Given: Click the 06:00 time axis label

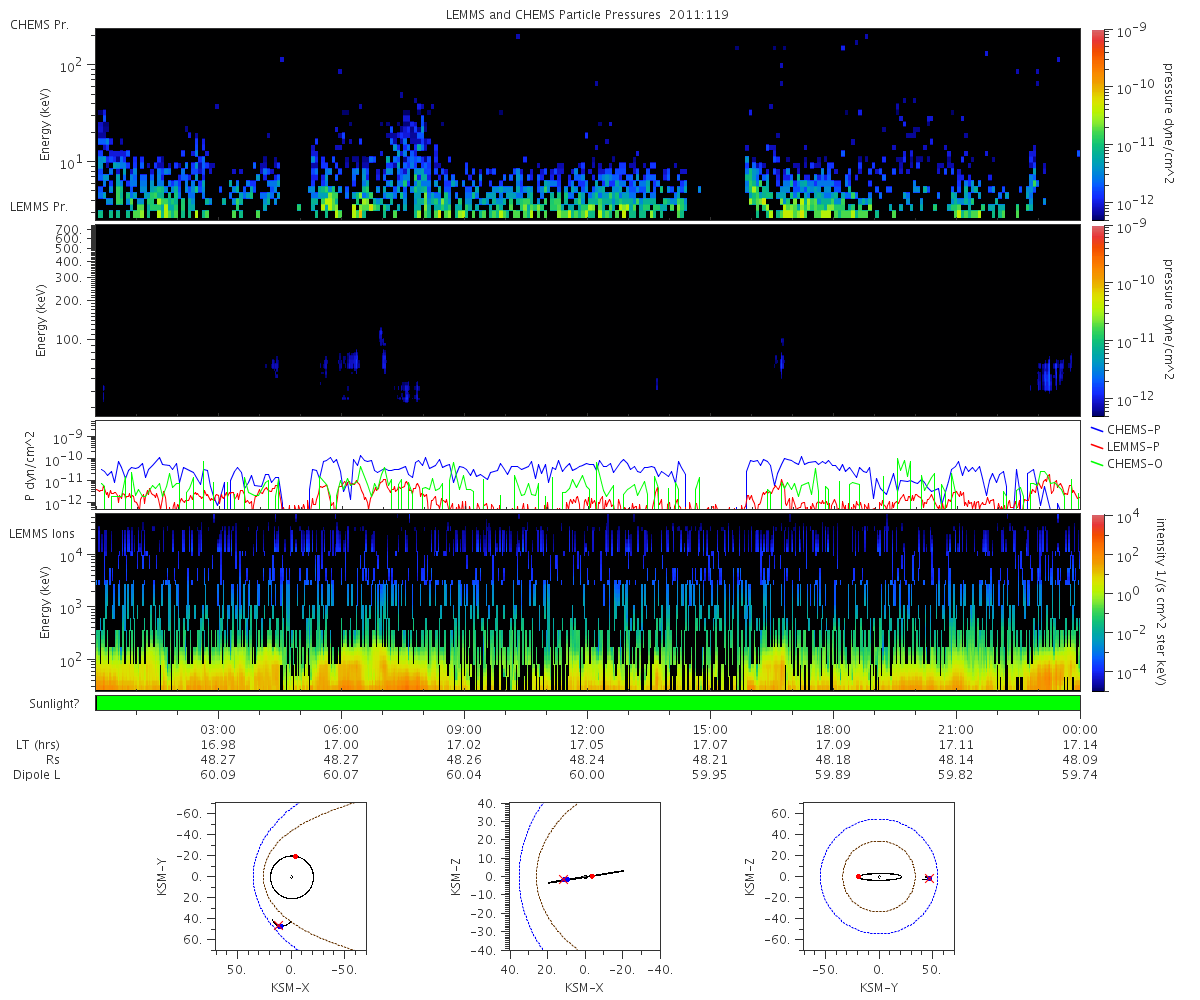Looking at the screenshot, I should [x=341, y=729].
